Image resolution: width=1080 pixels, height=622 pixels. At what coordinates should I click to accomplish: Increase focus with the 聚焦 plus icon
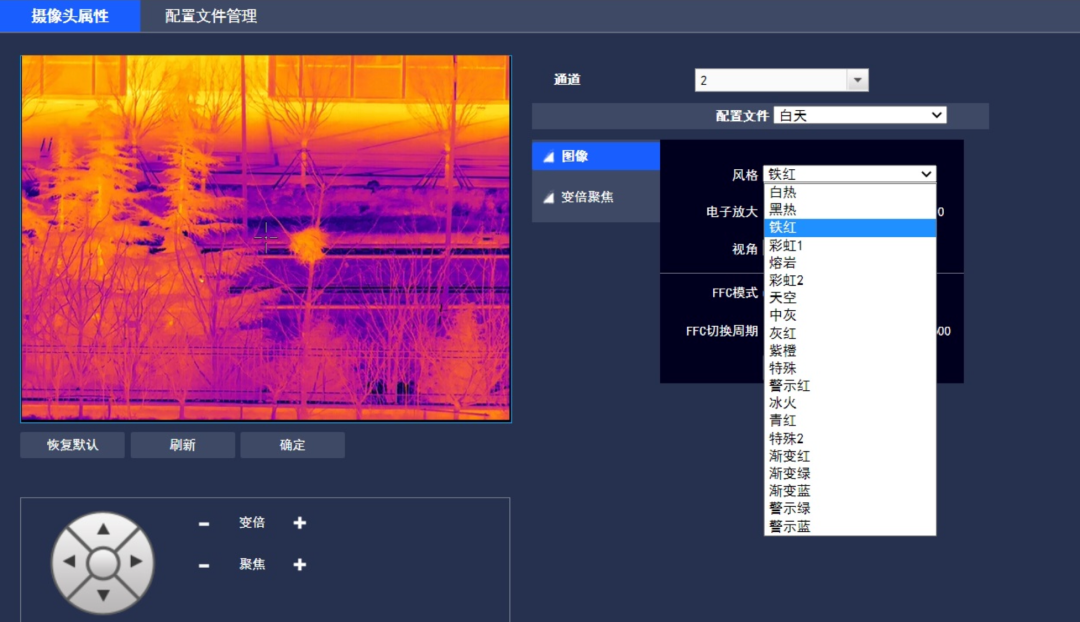coord(298,564)
